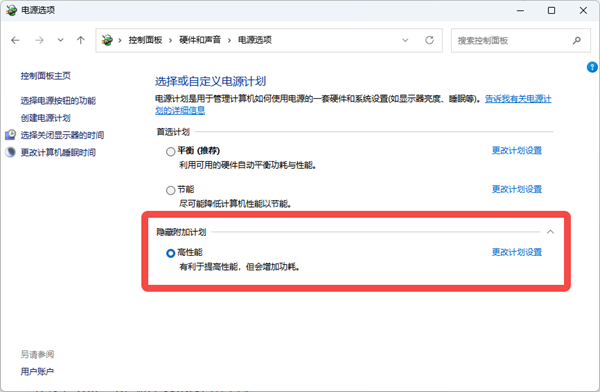
Task: Open 控制面板主页 link
Action: (46, 76)
